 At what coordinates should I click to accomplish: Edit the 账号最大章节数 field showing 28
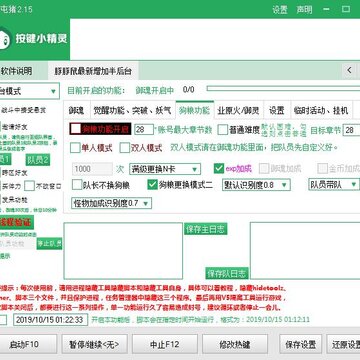tap(144, 129)
